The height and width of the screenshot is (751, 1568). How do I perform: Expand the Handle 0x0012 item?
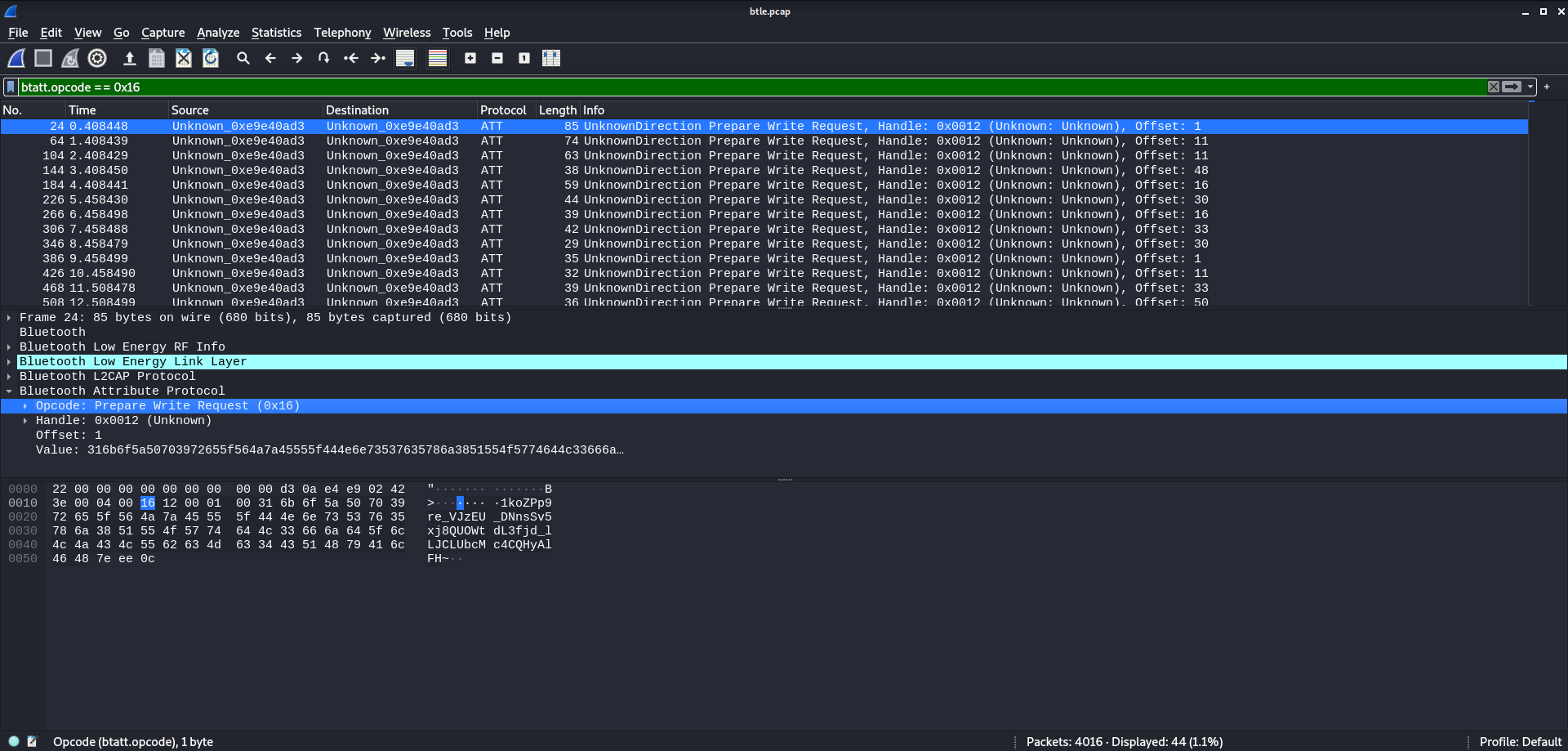pyautogui.click(x=25, y=421)
